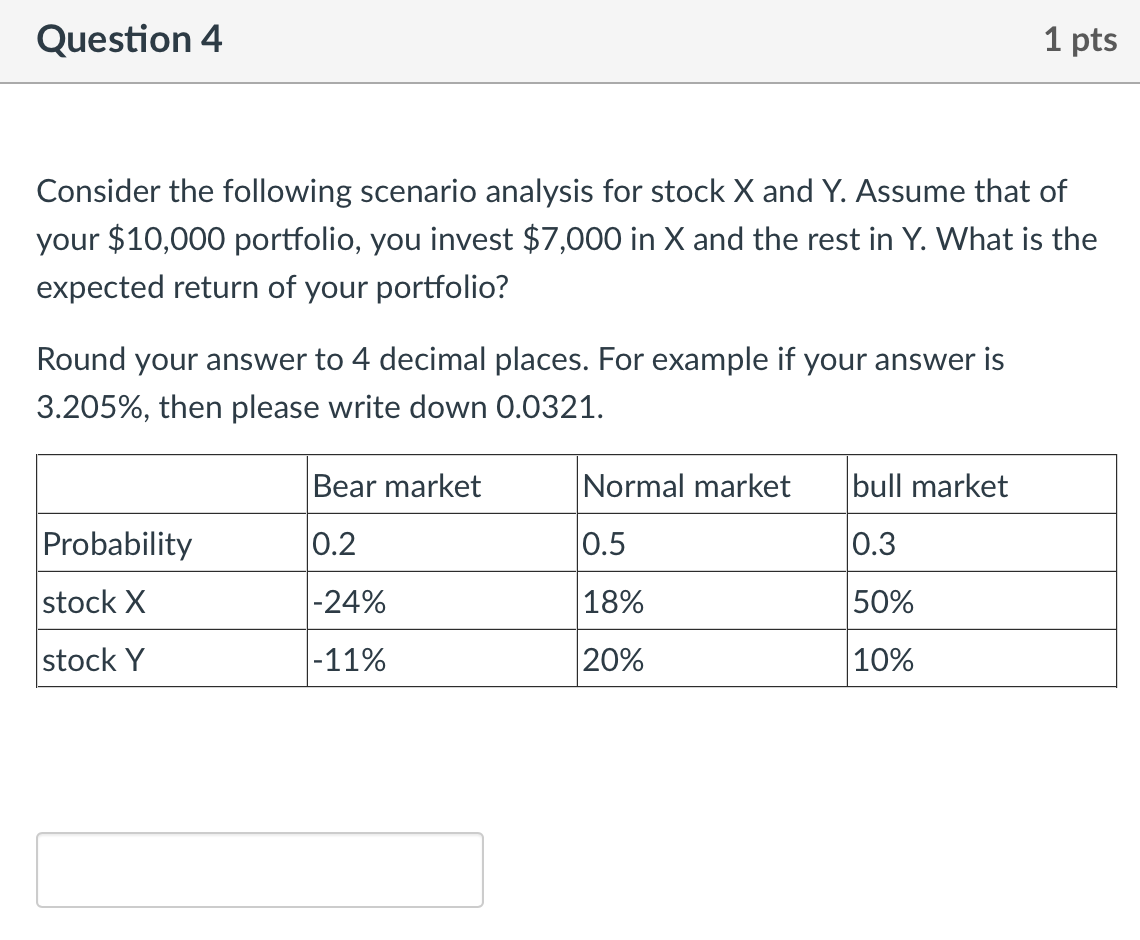
Task: Select the Normal market column header
Action: 686,486
